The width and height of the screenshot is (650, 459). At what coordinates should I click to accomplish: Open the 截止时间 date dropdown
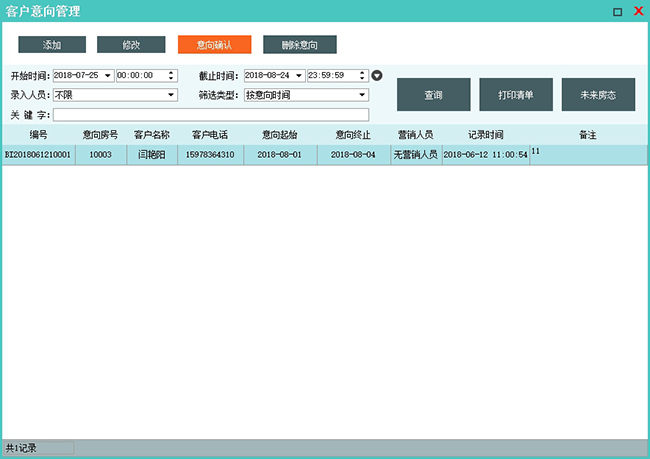click(298, 76)
